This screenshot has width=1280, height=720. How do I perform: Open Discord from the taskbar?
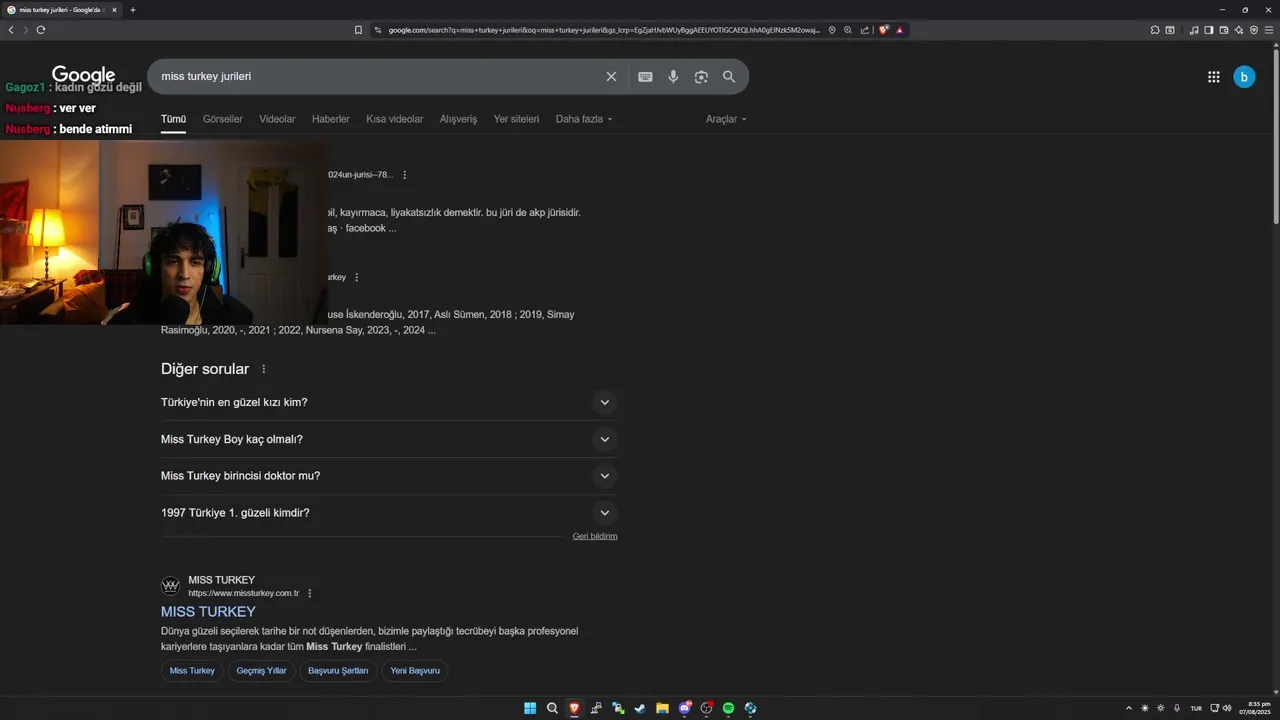[685, 708]
